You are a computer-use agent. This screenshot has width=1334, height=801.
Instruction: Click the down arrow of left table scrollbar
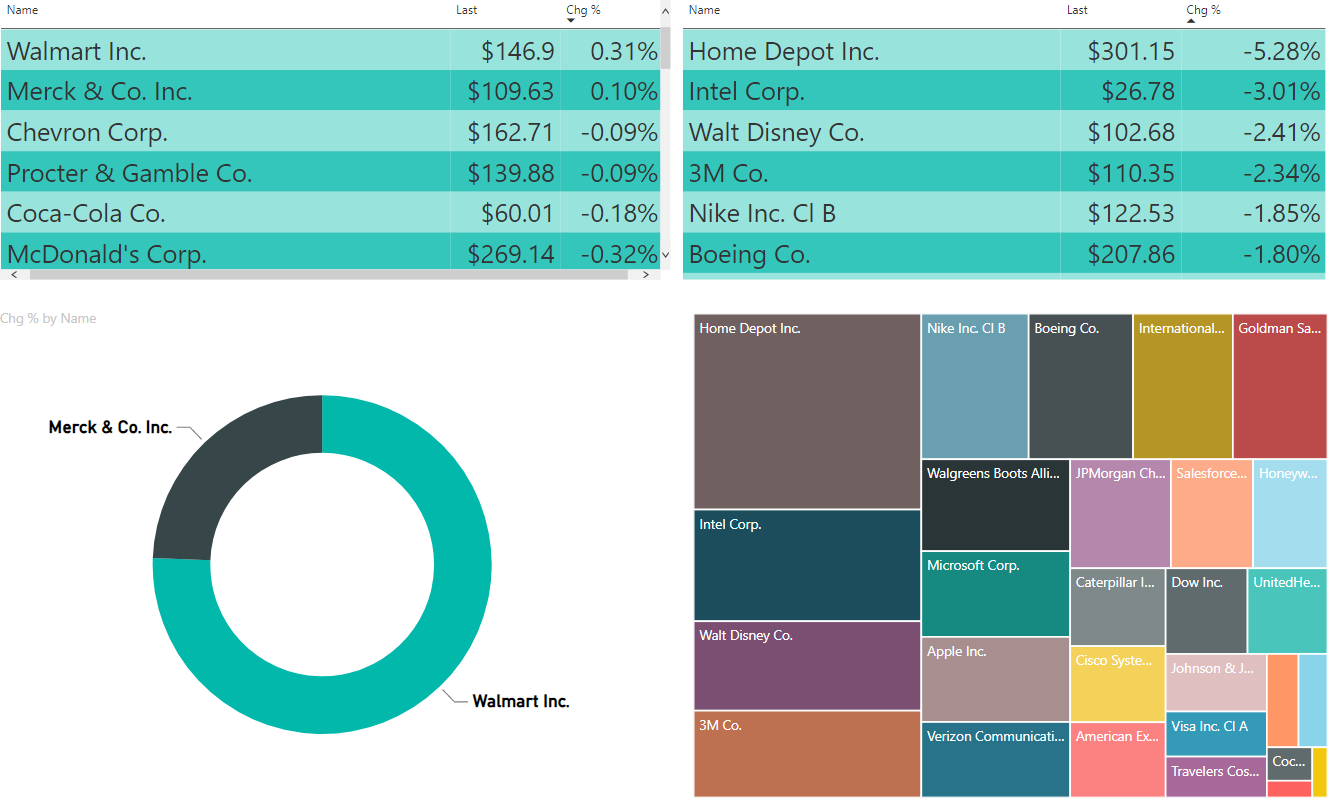coord(665,256)
